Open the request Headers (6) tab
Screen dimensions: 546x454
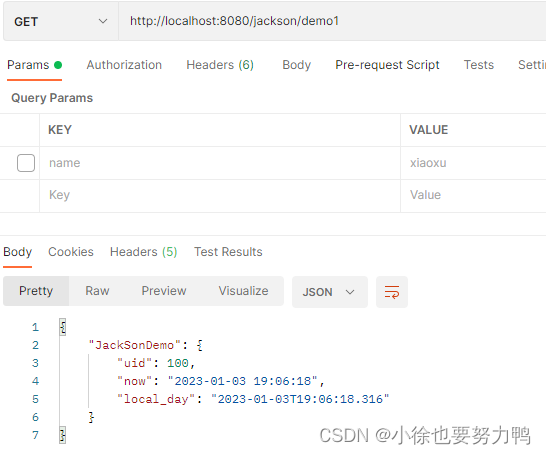220,65
